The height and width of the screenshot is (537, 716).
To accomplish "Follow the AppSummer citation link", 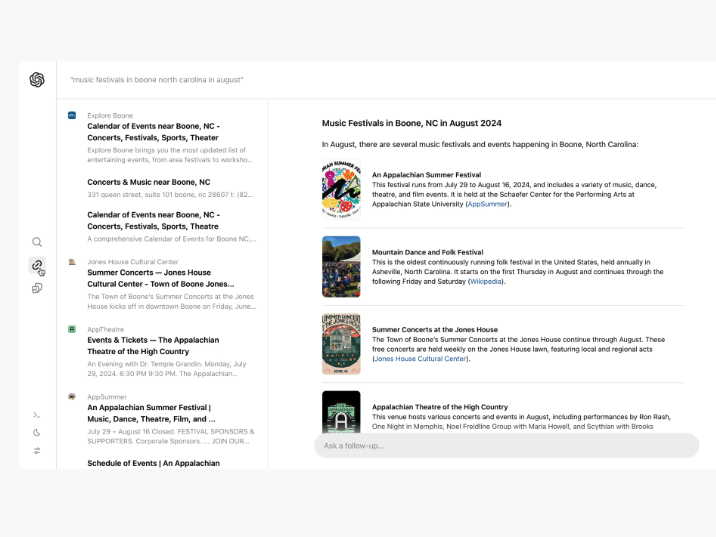I will point(487,204).
